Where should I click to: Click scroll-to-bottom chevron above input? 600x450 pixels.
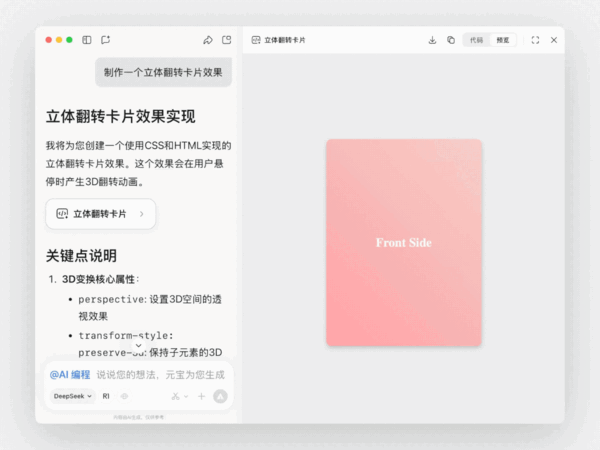point(138,345)
